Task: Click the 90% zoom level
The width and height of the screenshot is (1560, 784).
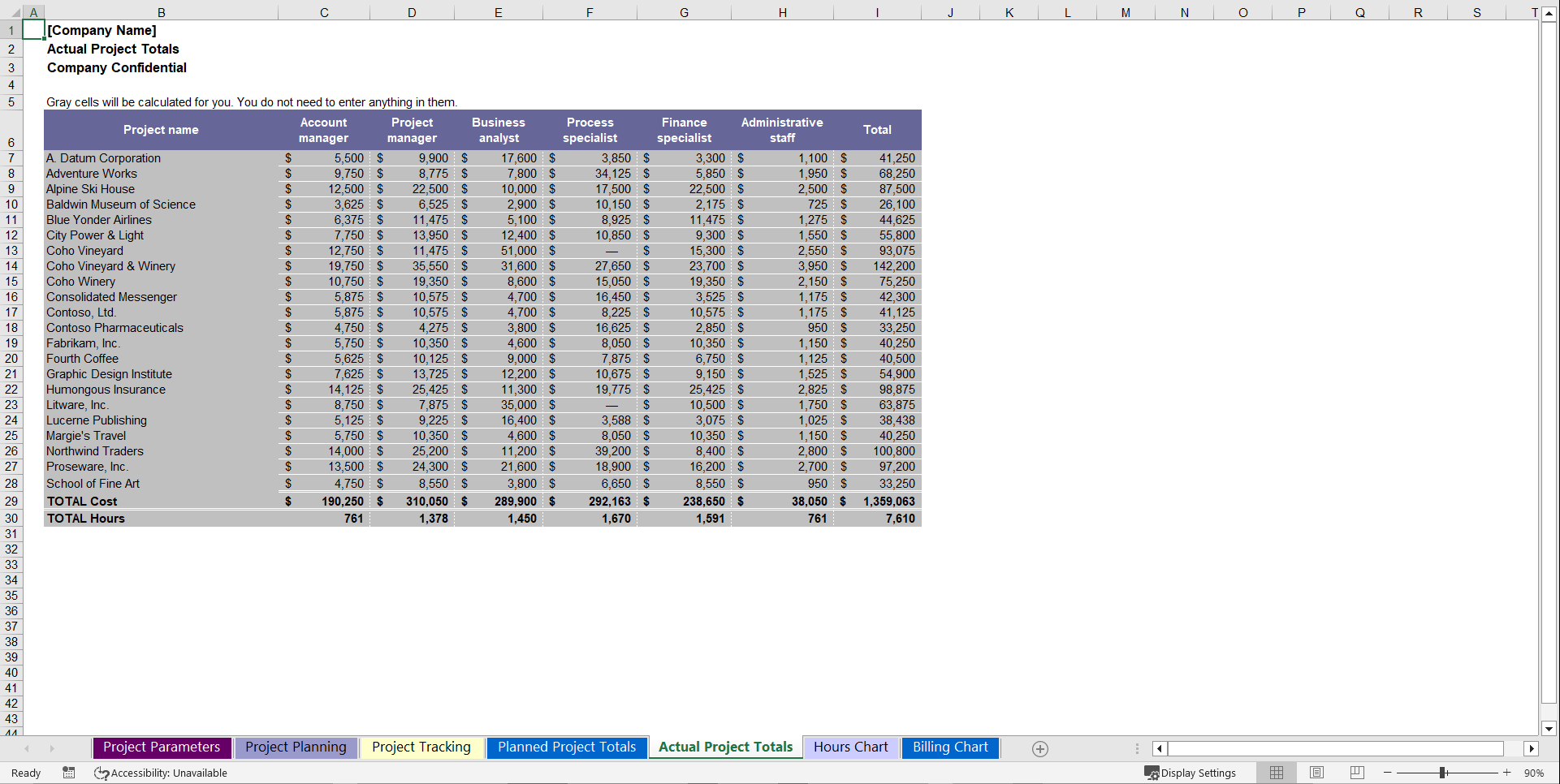Action: tap(1534, 773)
